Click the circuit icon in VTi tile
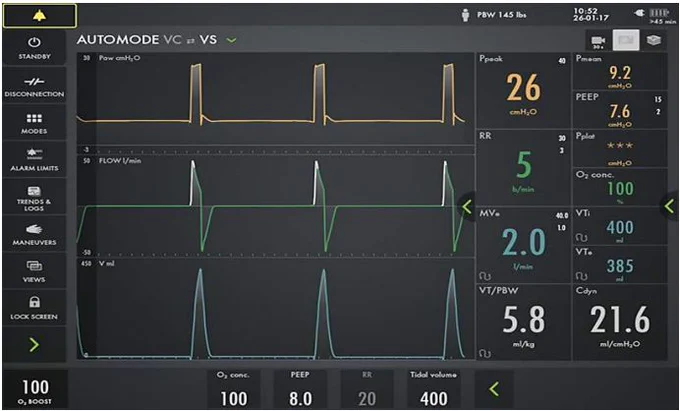Viewport: 680px width, 411px height. [581, 238]
